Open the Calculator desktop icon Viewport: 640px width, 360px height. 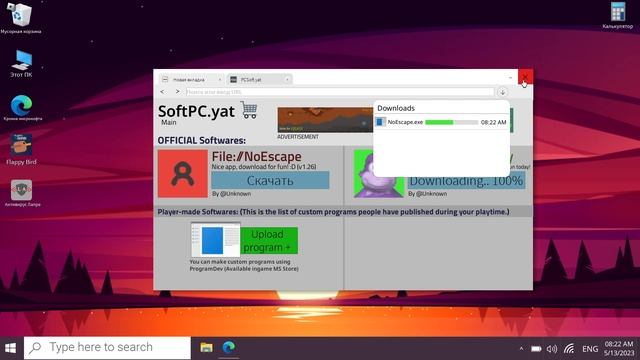[618, 11]
